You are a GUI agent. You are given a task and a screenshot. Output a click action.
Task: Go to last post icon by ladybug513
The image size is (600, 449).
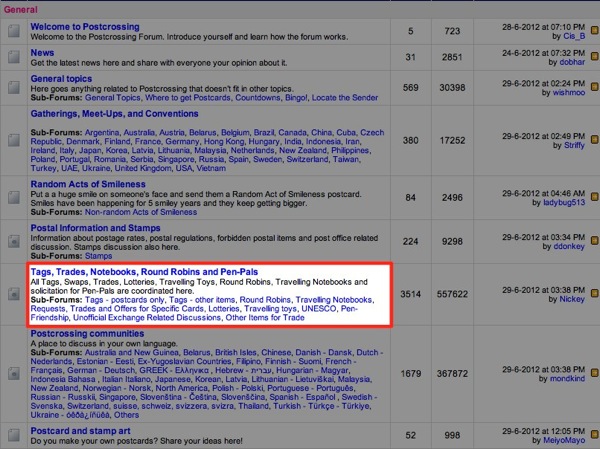click(595, 196)
